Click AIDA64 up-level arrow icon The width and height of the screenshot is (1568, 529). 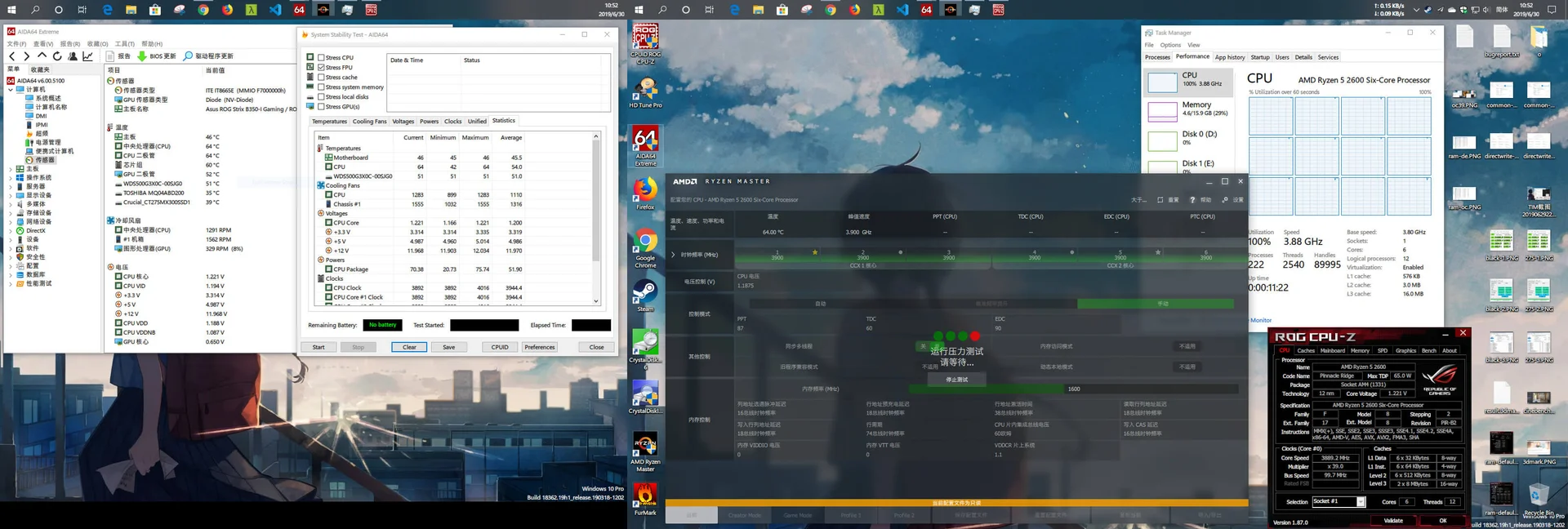pyautogui.click(x=42, y=56)
